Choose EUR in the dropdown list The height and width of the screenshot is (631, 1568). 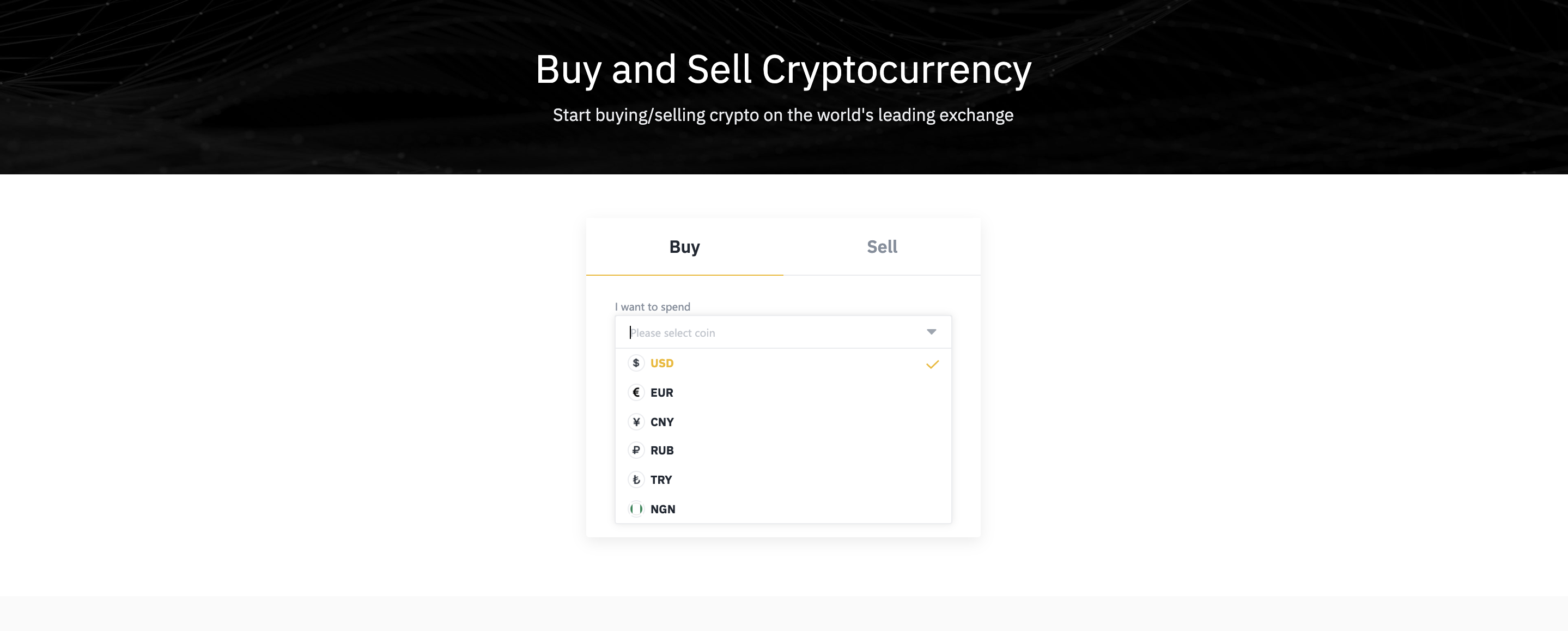[783, 392]
